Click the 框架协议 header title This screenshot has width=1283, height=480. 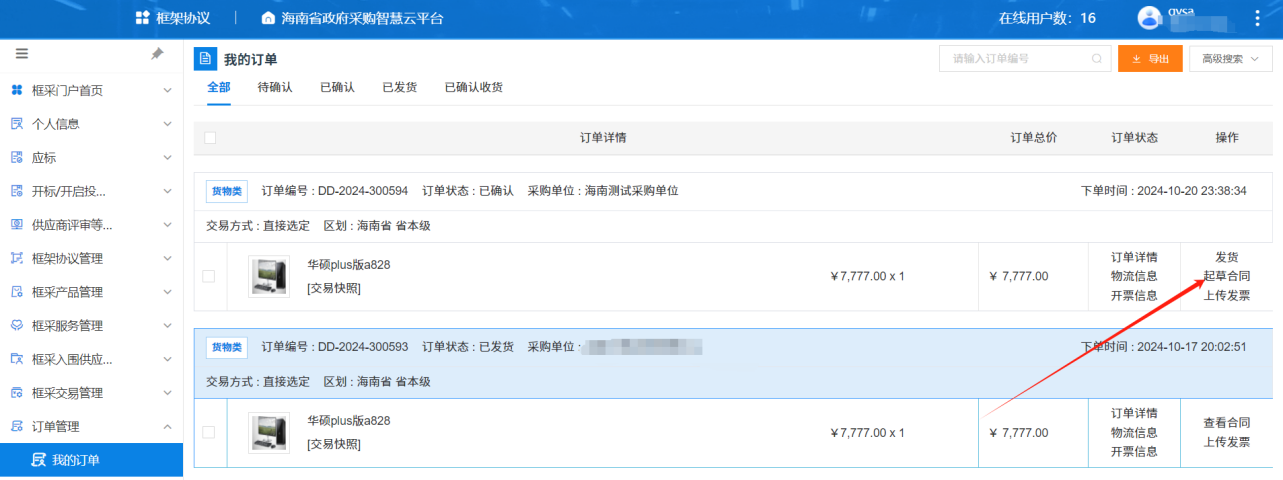[x=184, y=18]
